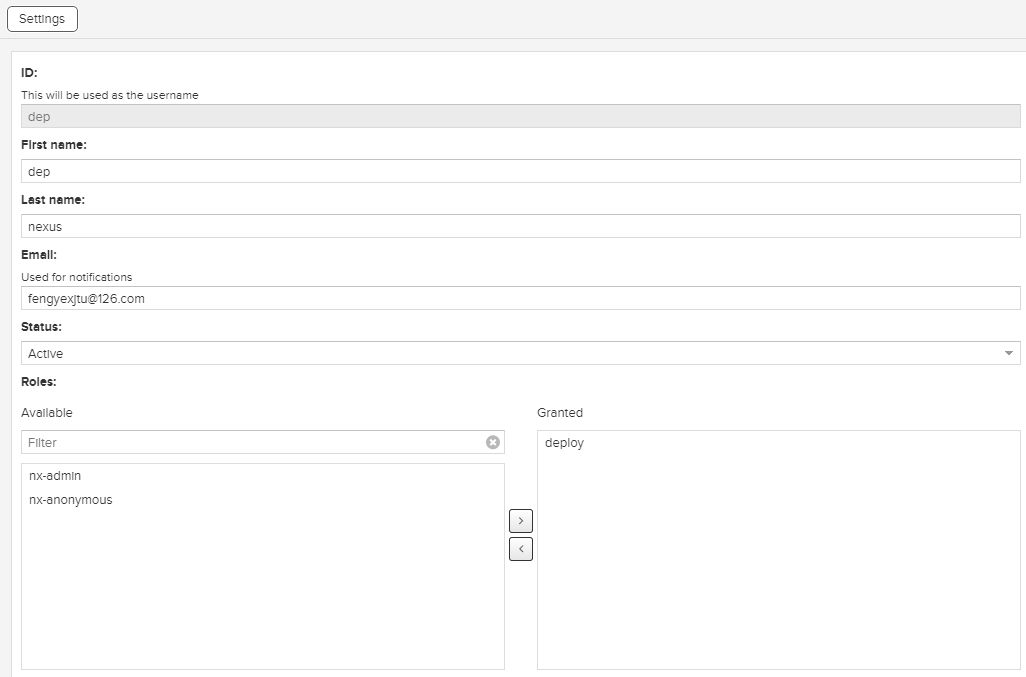
Task: Click the clear filter X icon
Action: click(x=493, y=442)
